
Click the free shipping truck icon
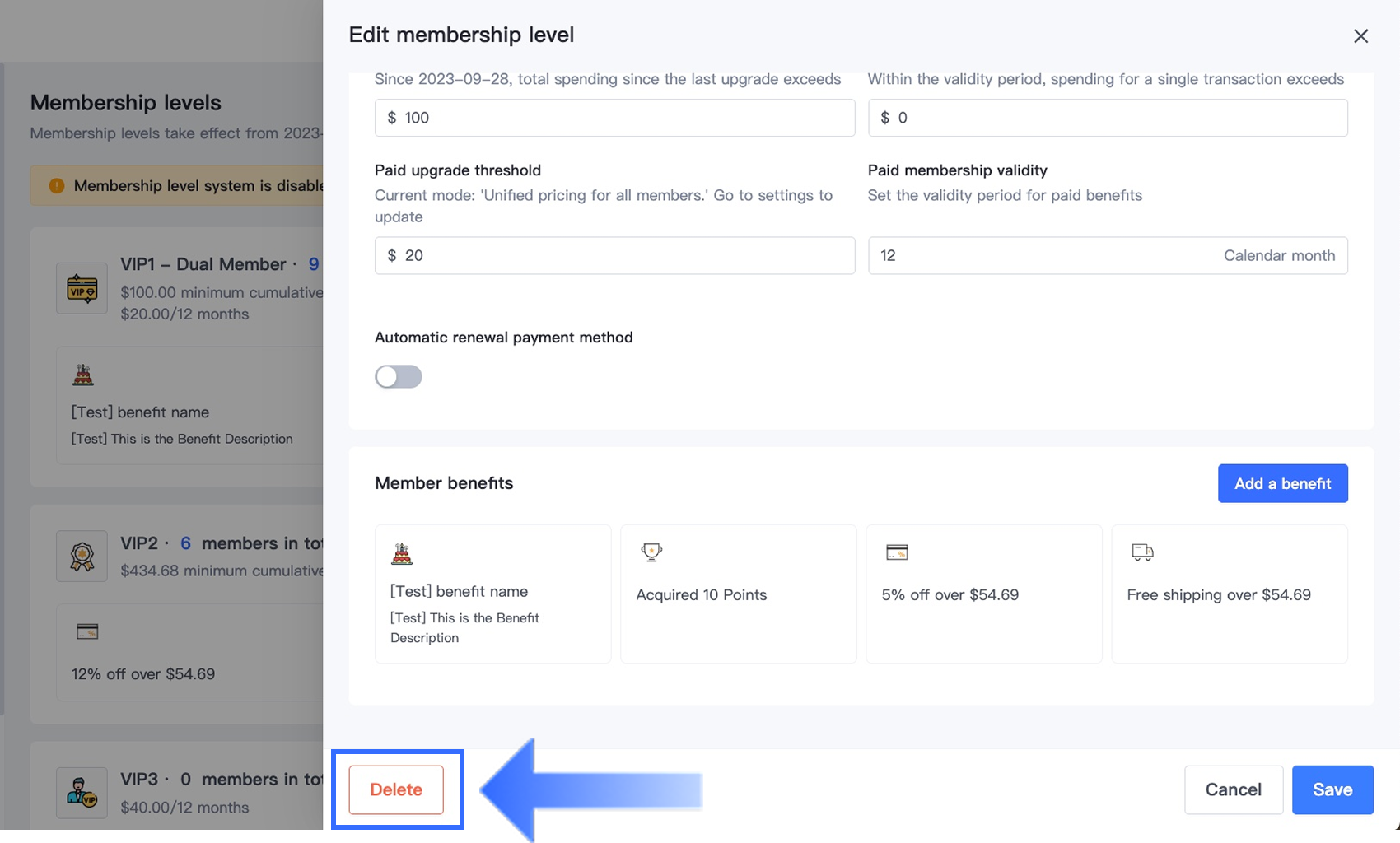coord(1142,552)
